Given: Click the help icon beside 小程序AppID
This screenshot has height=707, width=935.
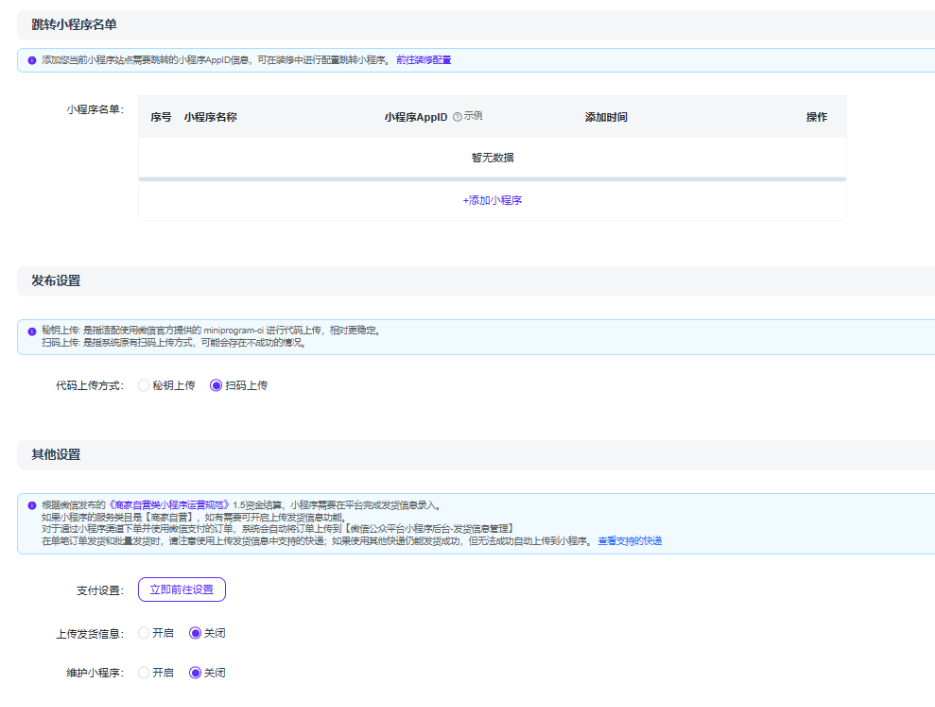Looking at the screenshot, I should (x=457, y=117).
